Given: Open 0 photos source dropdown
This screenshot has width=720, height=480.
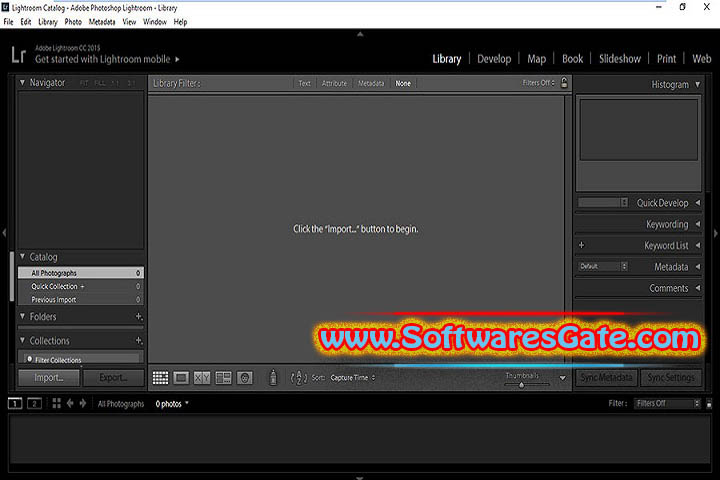Looking at the screenshot, I should [x=172, y=404].
